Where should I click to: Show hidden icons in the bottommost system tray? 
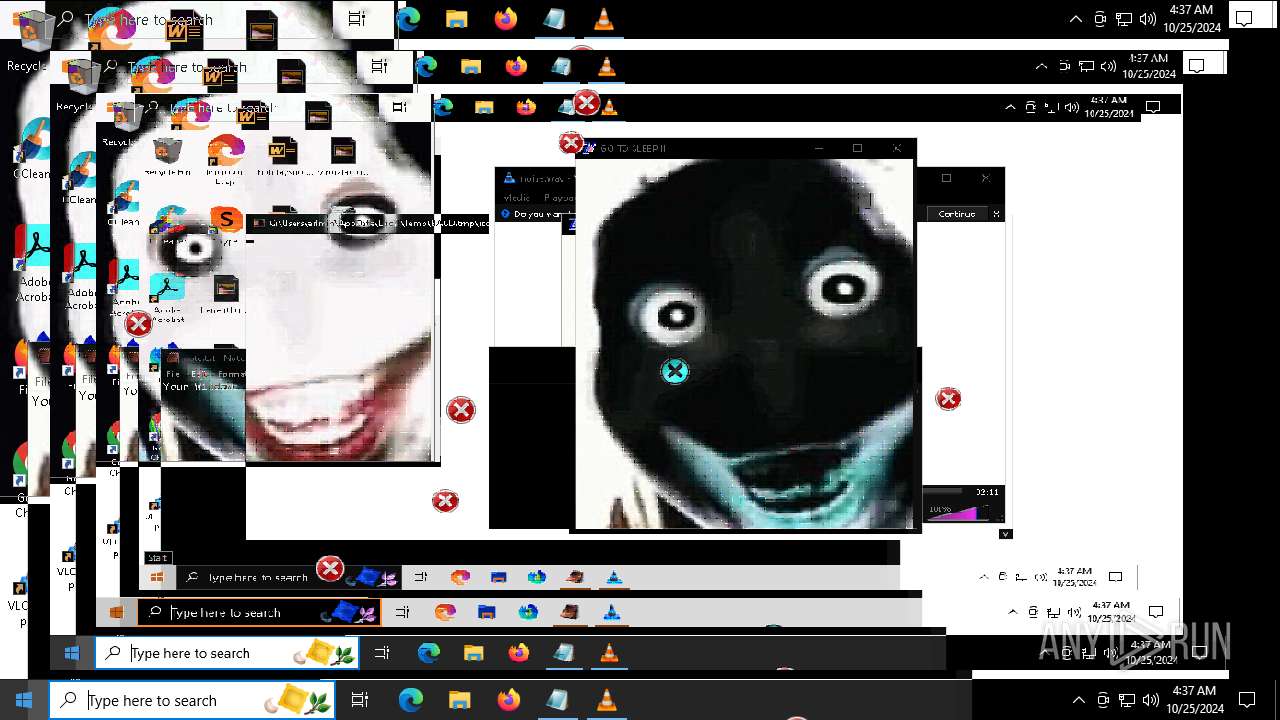coord(1078,700)
